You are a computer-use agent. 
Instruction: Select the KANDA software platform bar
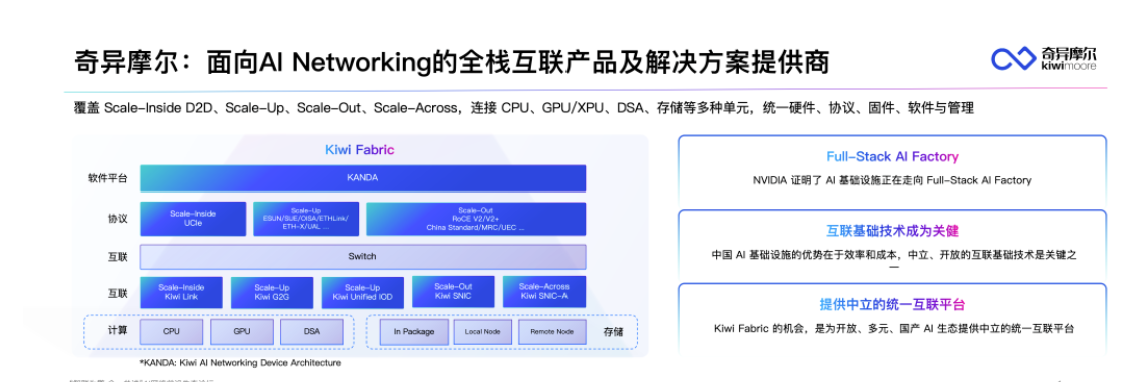pyautogui.click(x=363, y=178)
